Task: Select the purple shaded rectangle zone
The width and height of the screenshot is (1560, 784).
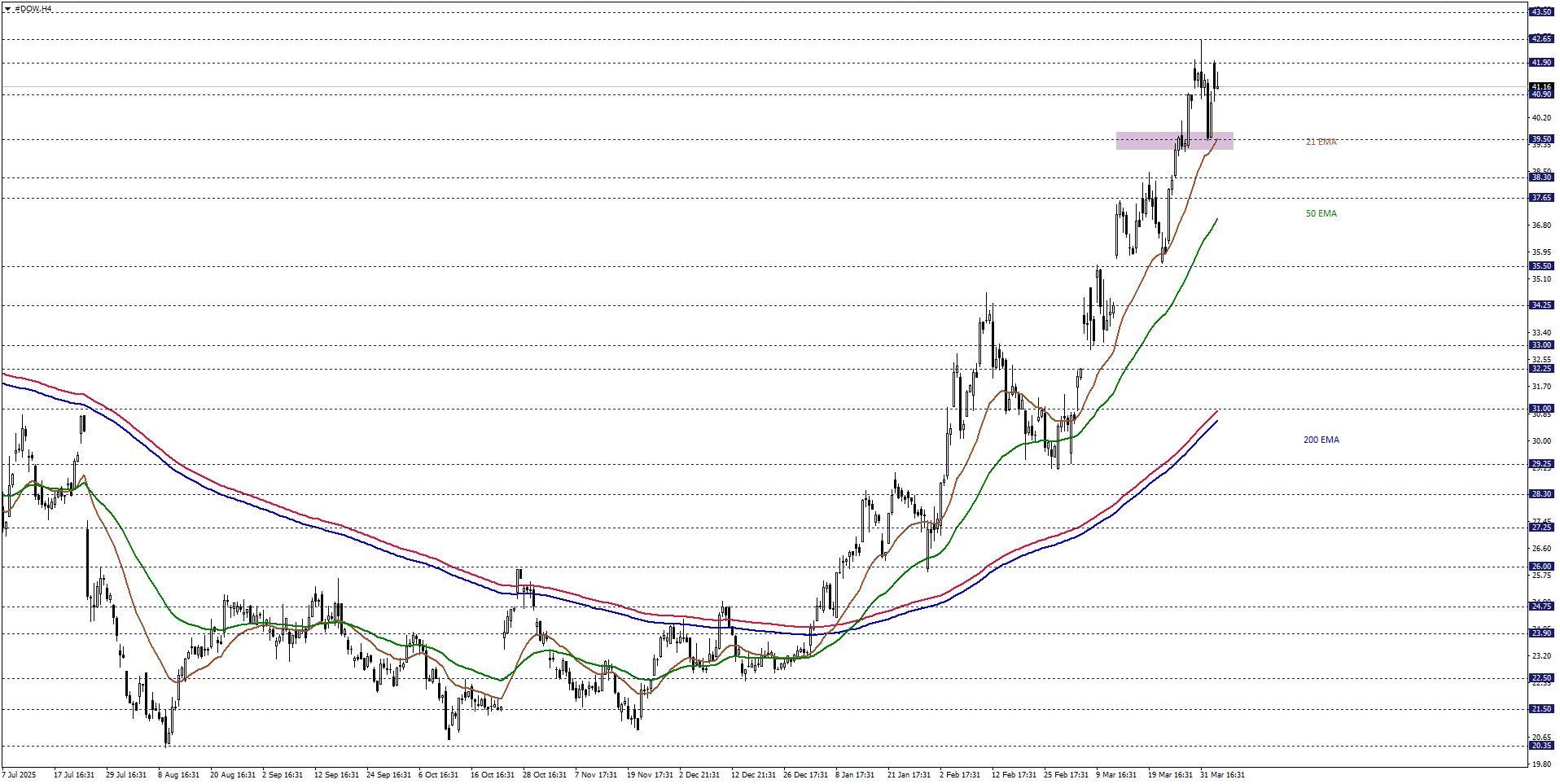Action: coord(1173,141)
